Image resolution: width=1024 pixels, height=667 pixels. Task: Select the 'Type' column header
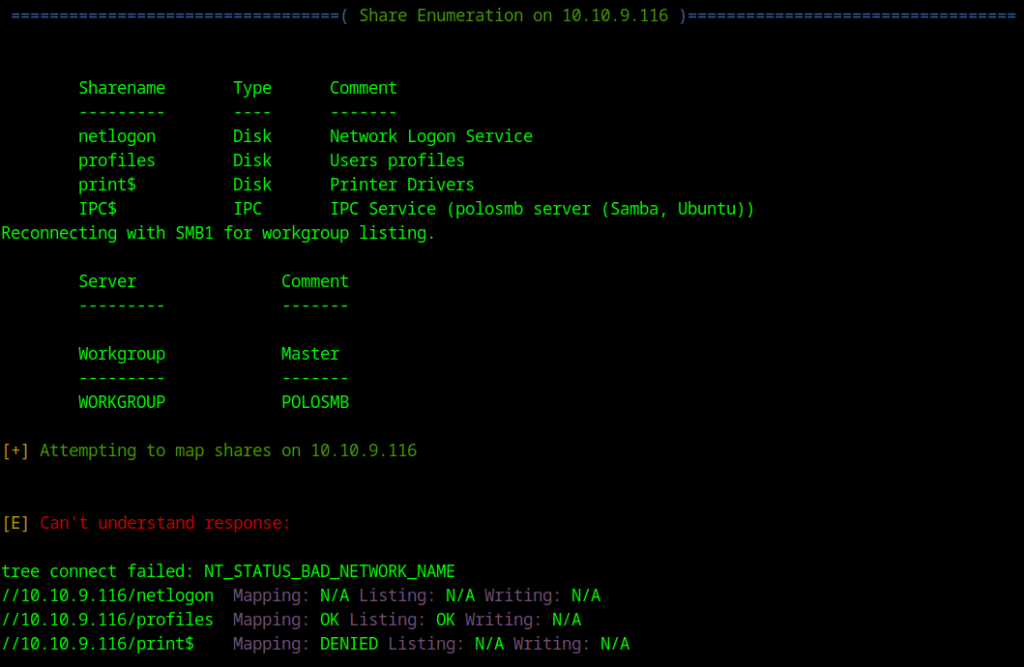click(x=252, y=88)
